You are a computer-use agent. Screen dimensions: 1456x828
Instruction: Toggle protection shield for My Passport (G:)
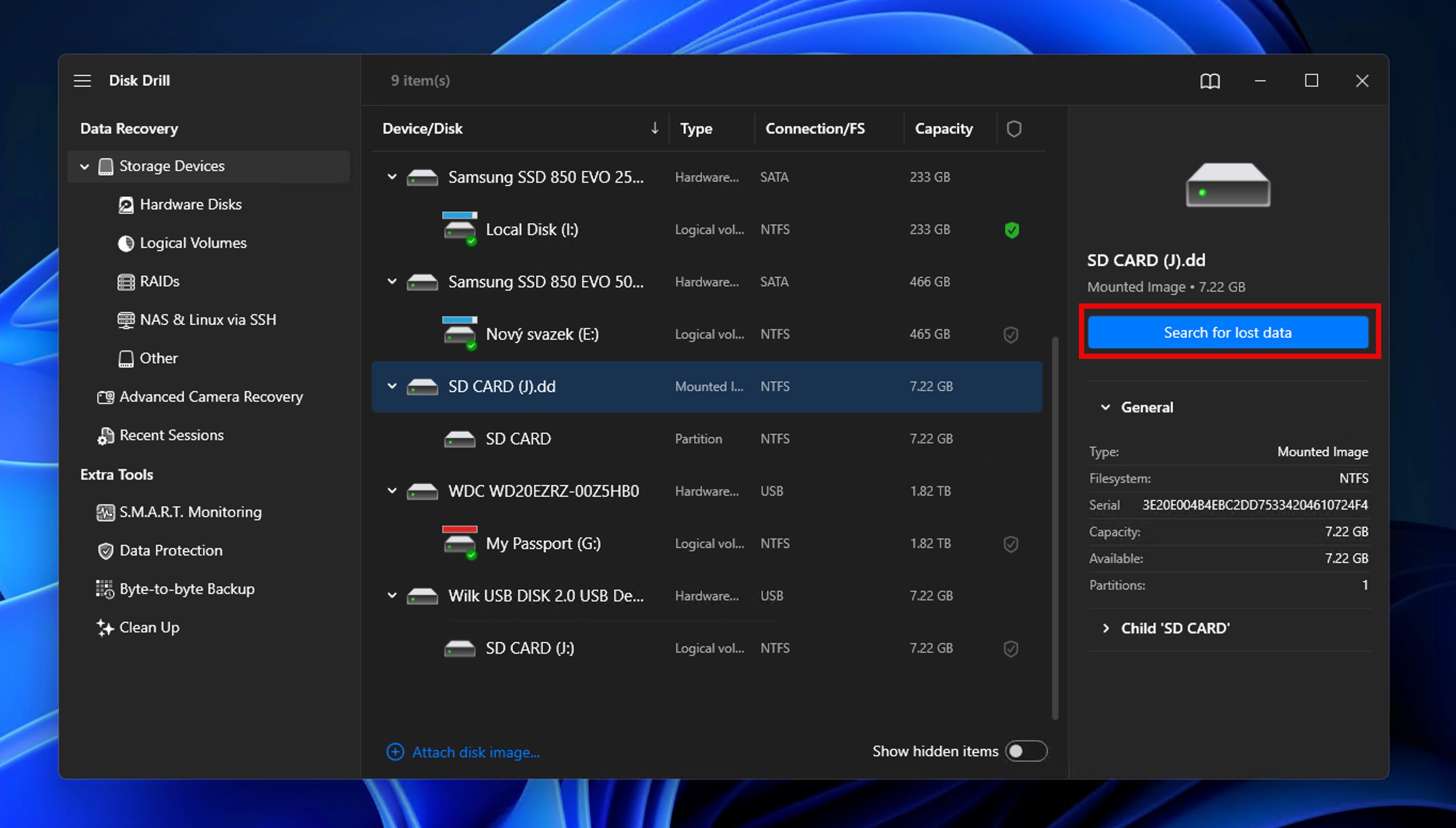(1011, 544)
